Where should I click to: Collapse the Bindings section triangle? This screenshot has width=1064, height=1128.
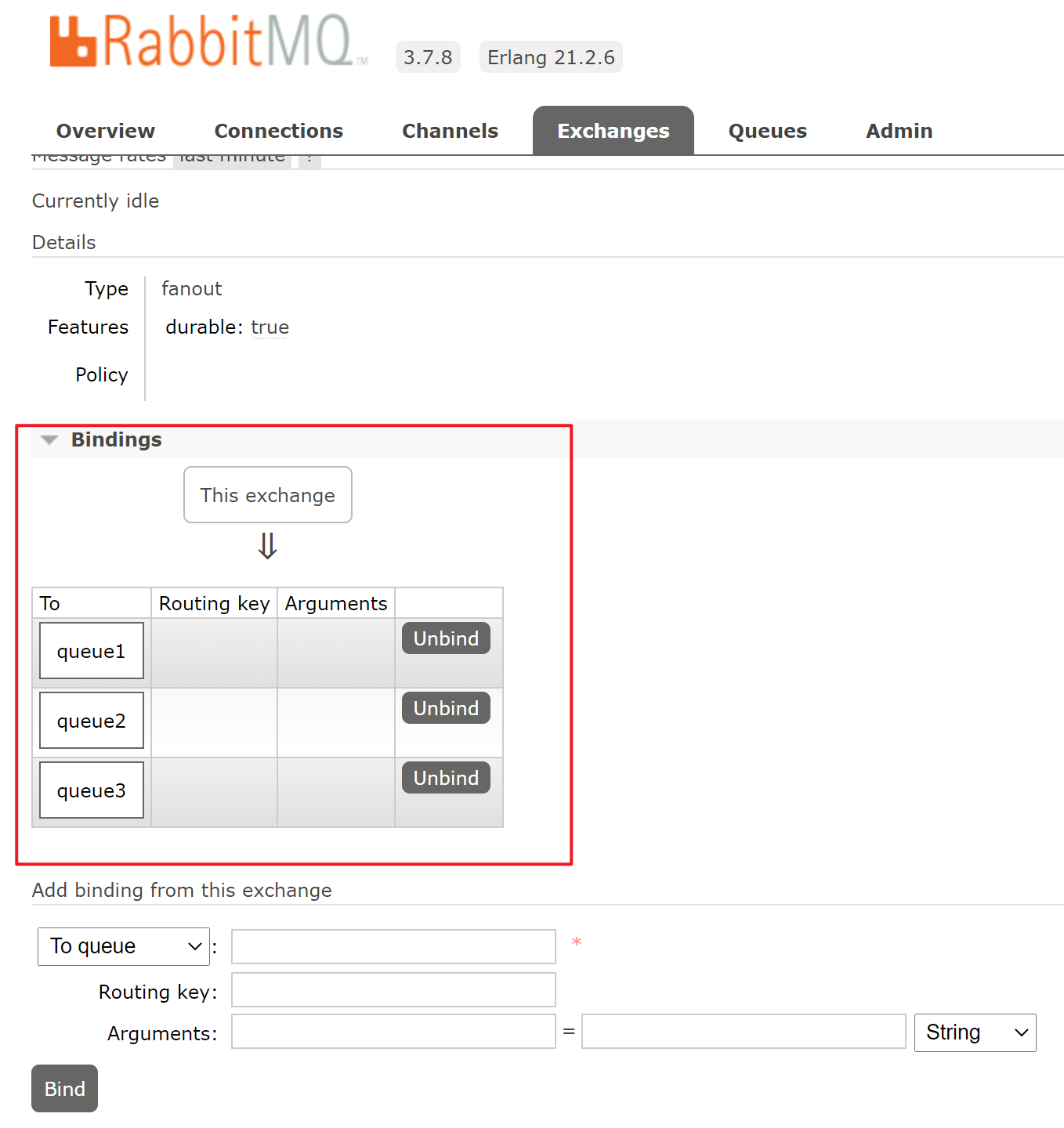(49, 440)
